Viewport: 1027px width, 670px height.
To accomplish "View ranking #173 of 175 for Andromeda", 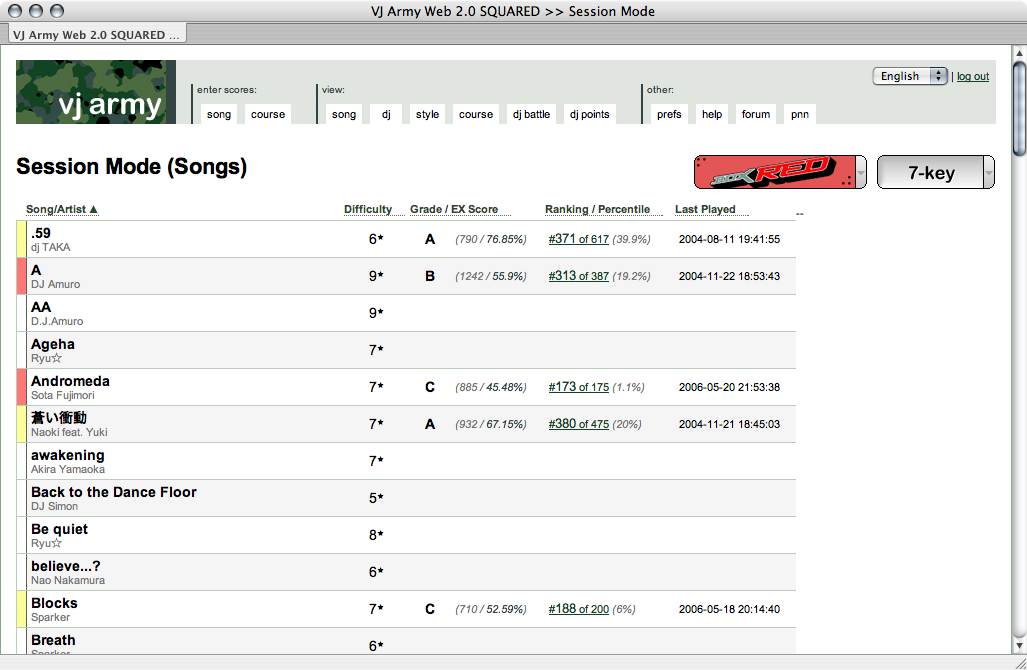I will tap(578, 387).
